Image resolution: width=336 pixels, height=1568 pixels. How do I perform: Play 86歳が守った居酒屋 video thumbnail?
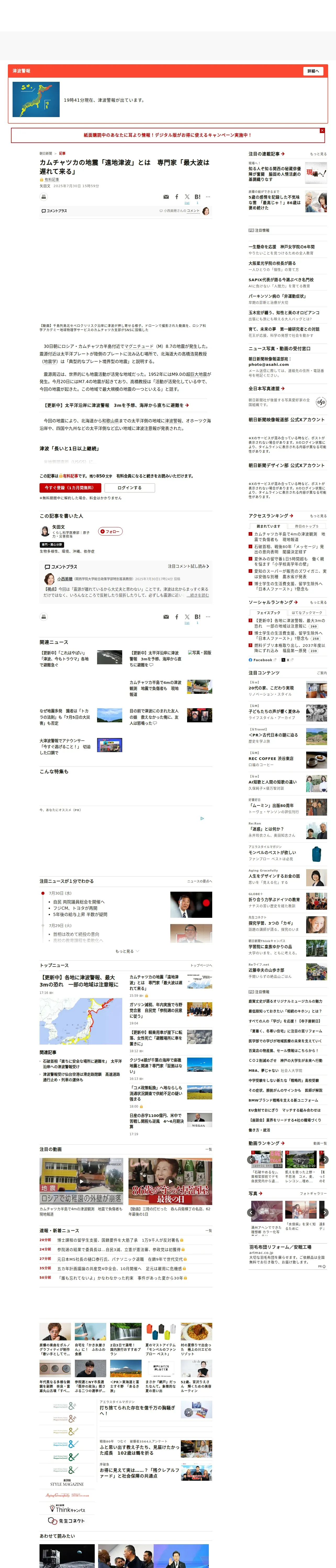pos(170,1181)
